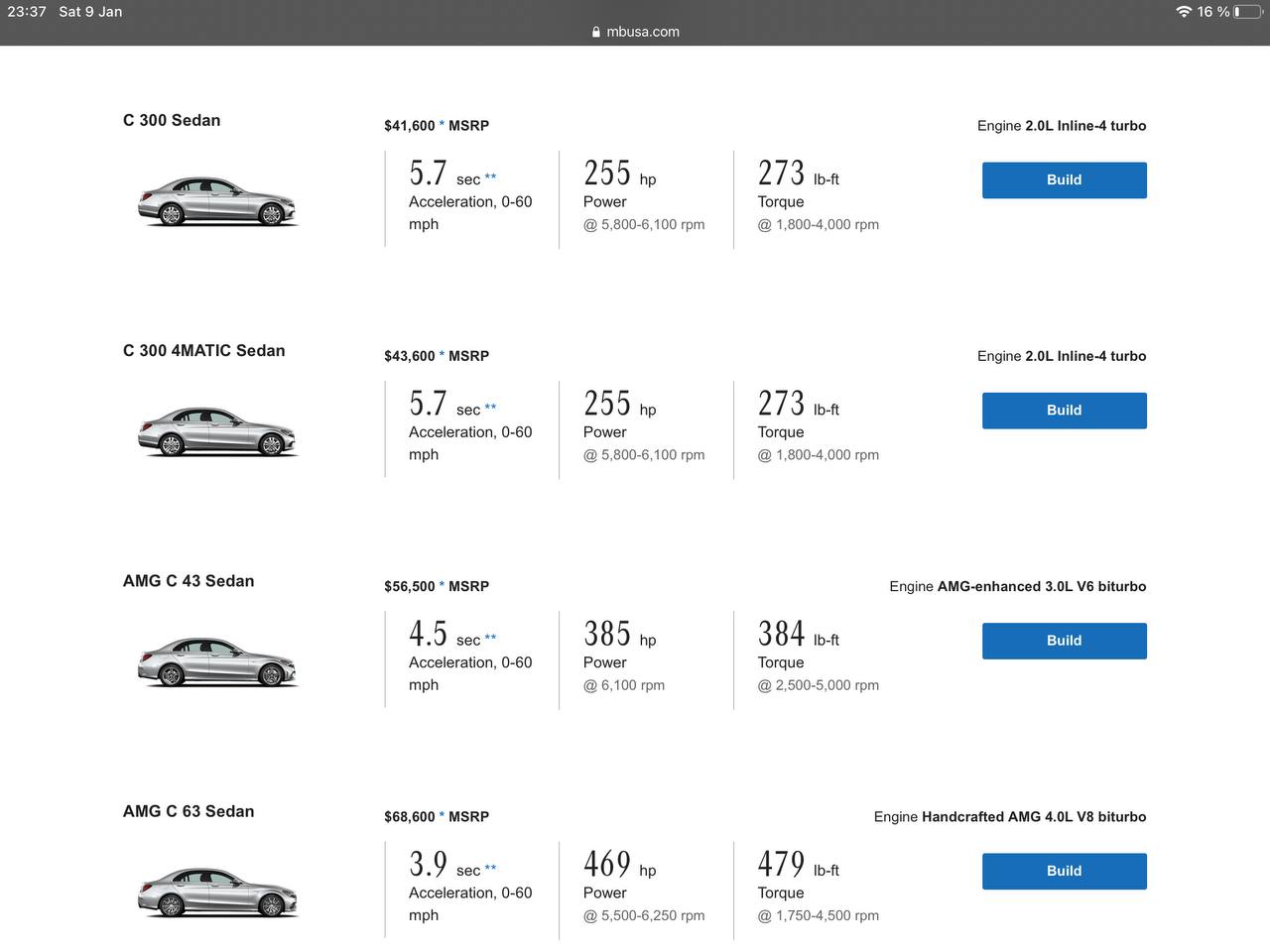The width and height of the screenshot is (1270, 952).
Task: Select the AMG C 43 Sedan model title
Action: [189, 581]
